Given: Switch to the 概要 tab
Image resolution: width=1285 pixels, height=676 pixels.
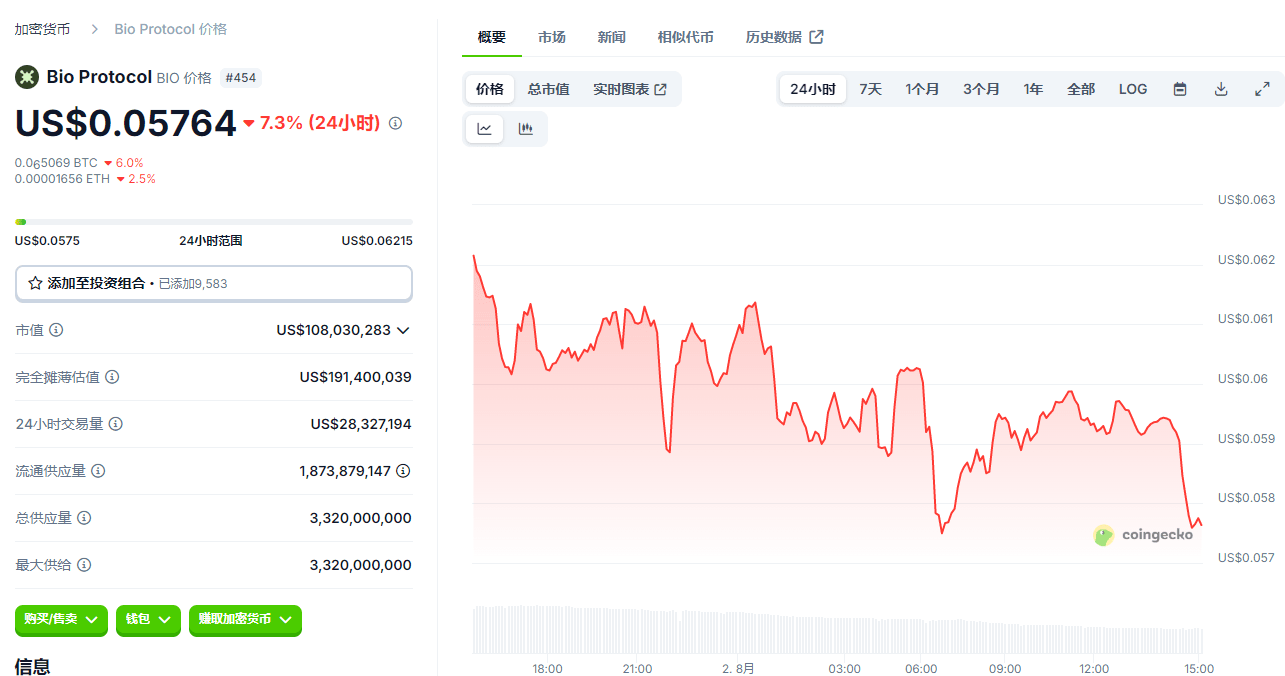Looking at the screenshot, I should click(492, 37).
